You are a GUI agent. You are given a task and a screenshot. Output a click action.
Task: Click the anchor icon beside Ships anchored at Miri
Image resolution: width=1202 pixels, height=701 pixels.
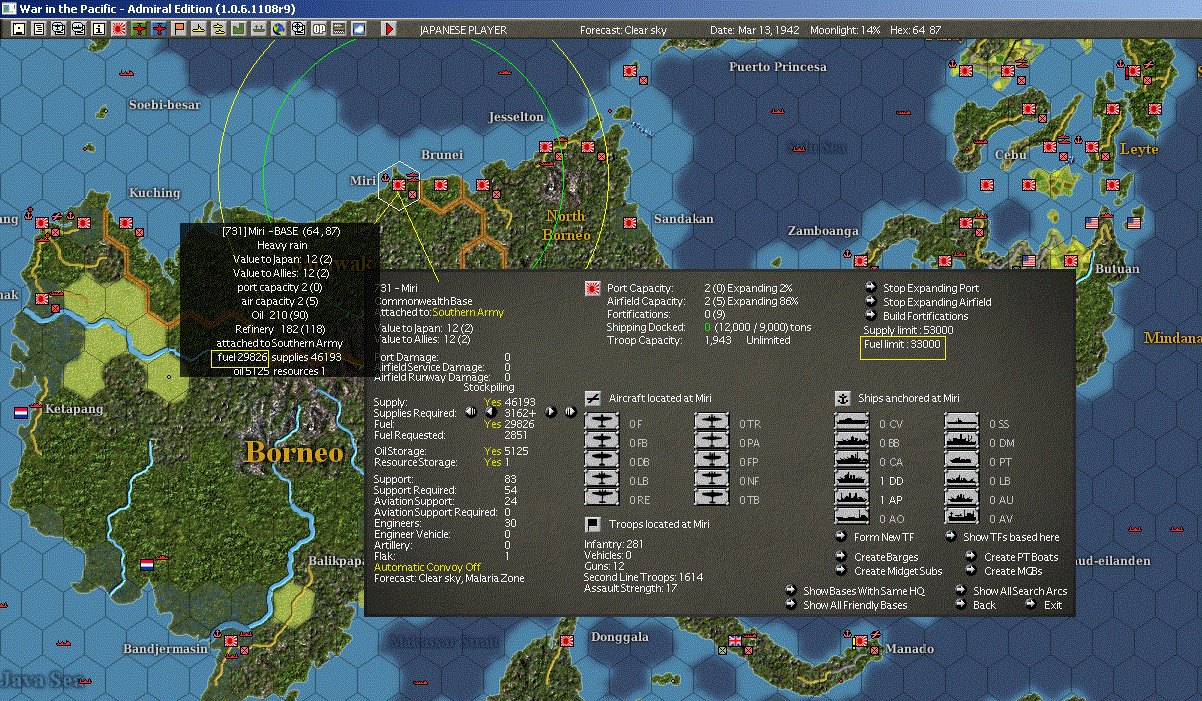(842, 398)
